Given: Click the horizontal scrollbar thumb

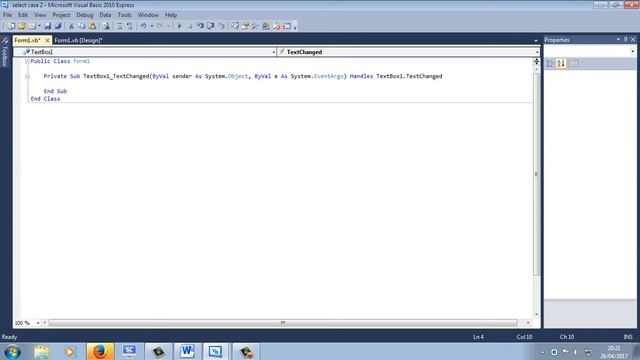Looking at the screenshot, I should coord(283,323).
